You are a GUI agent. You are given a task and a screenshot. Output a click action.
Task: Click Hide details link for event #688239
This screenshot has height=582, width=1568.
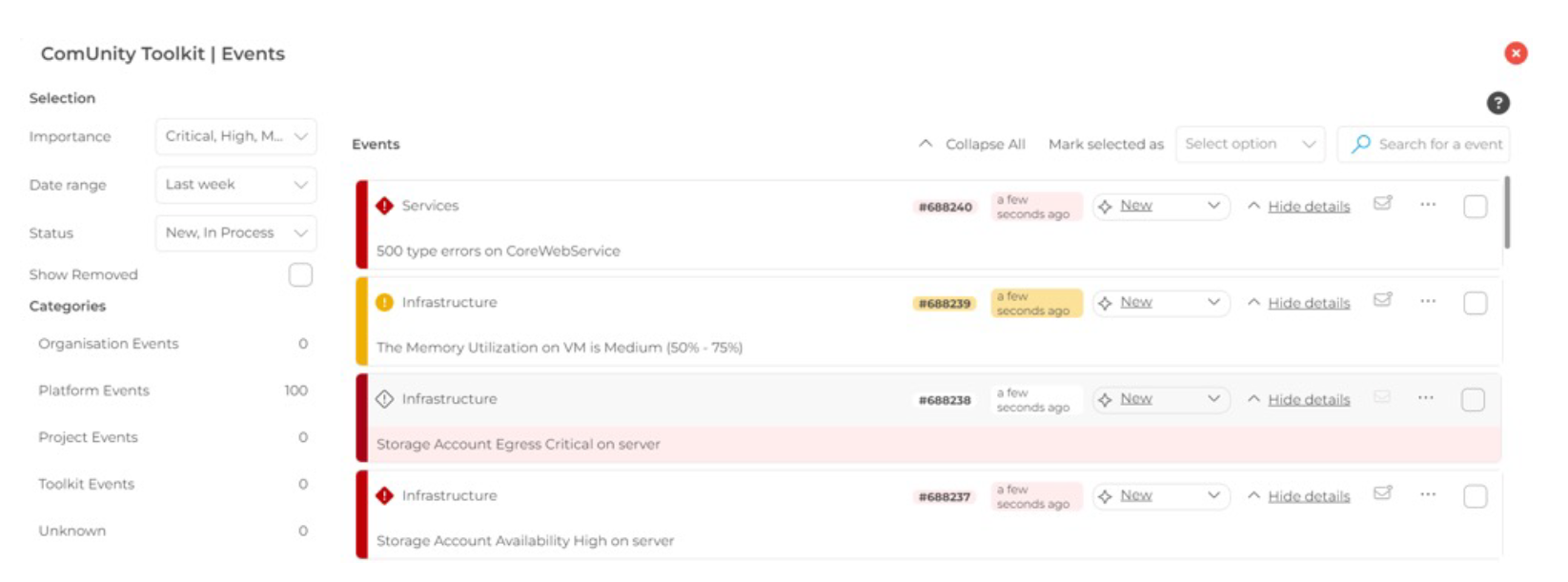tap(1308, 303)
